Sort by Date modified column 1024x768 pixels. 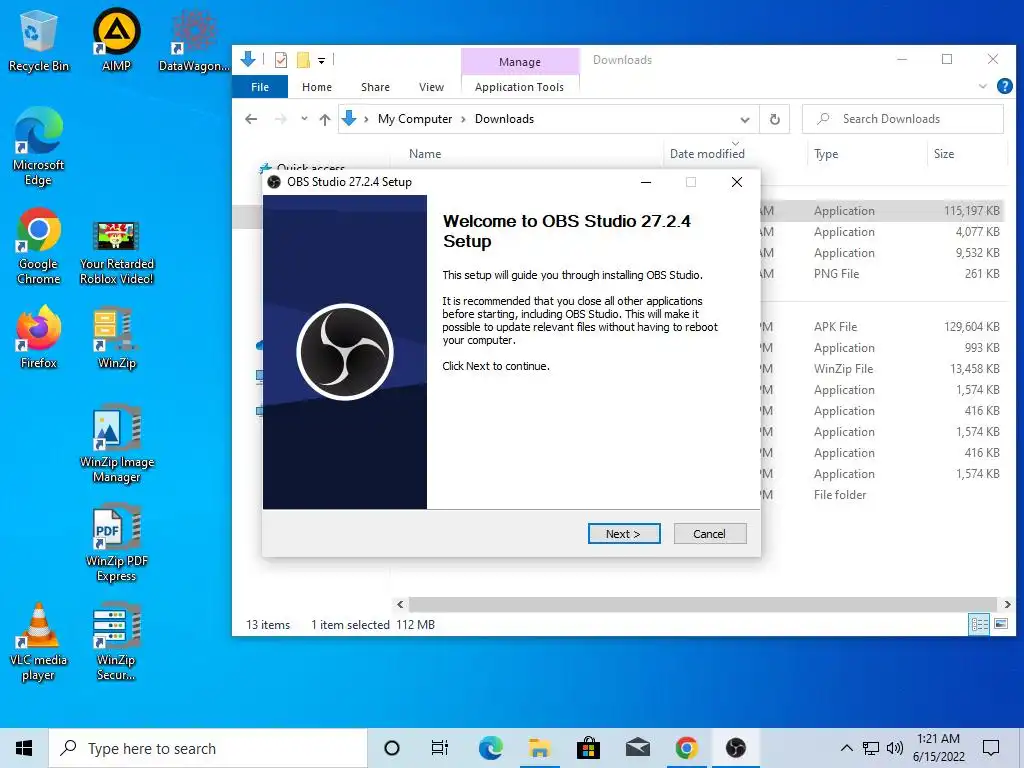[x=707, y=154]
